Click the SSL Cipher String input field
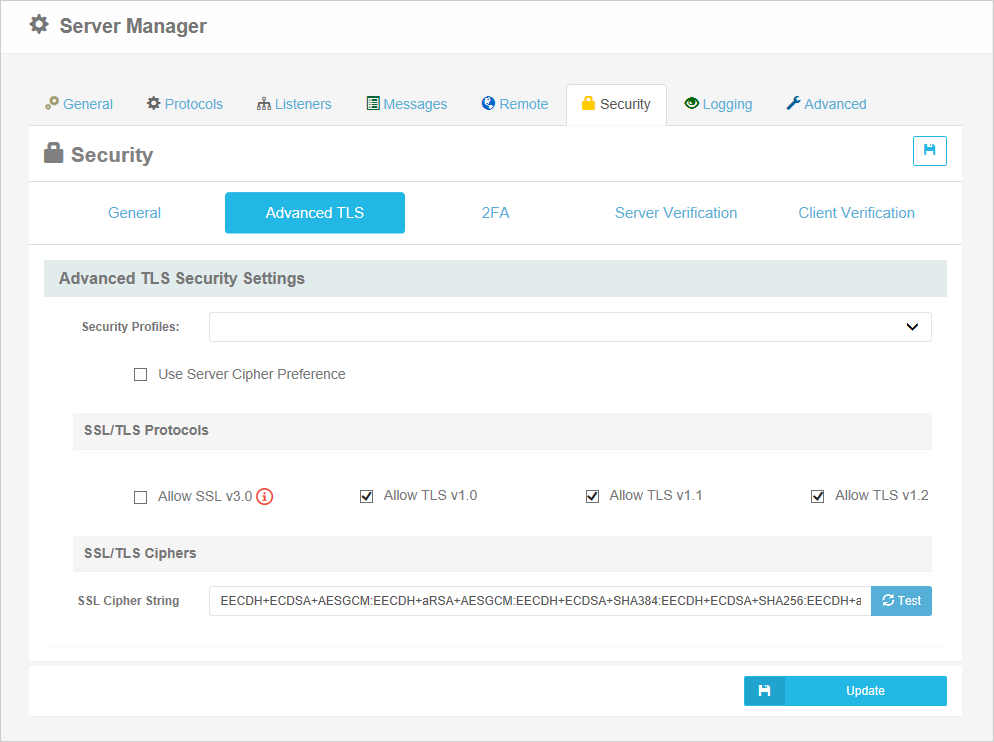 540,601
